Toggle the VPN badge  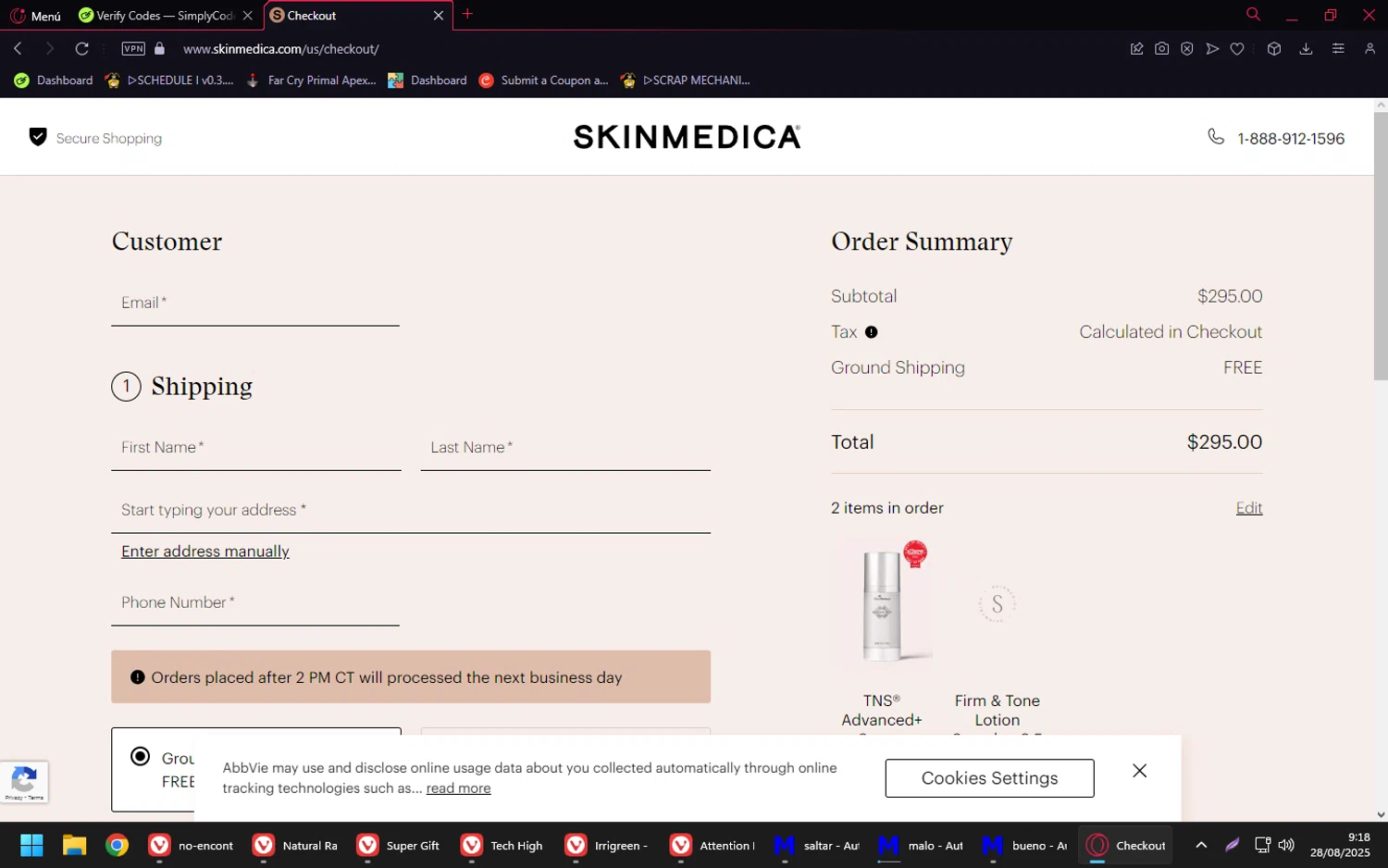(133, 48)
